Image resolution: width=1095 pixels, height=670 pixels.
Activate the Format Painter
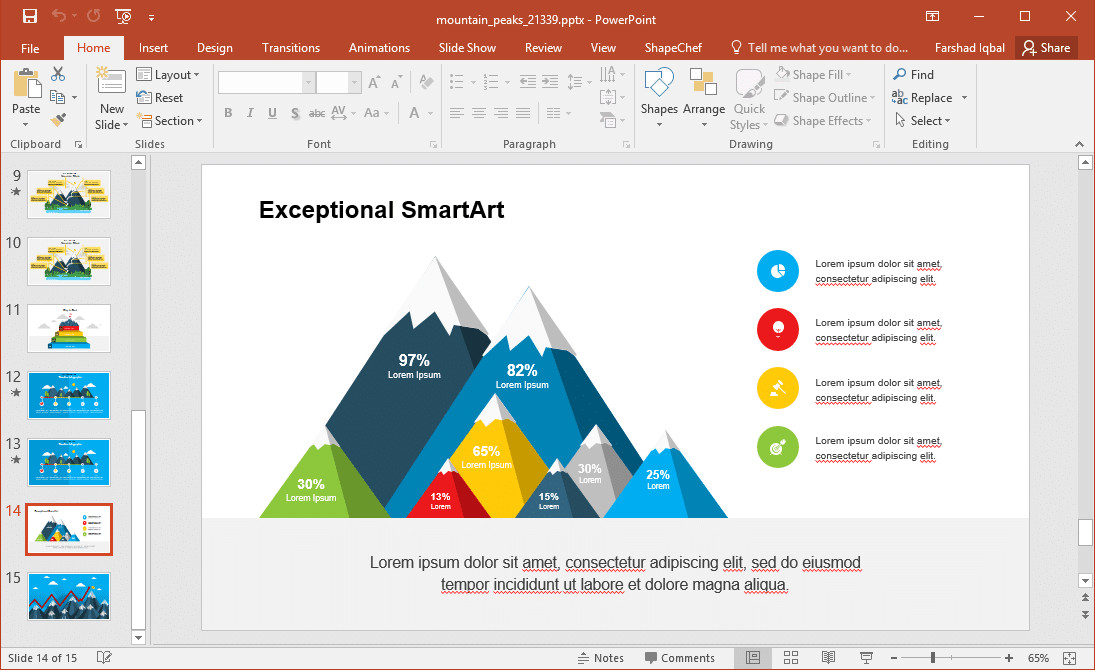tap(59, 121)
